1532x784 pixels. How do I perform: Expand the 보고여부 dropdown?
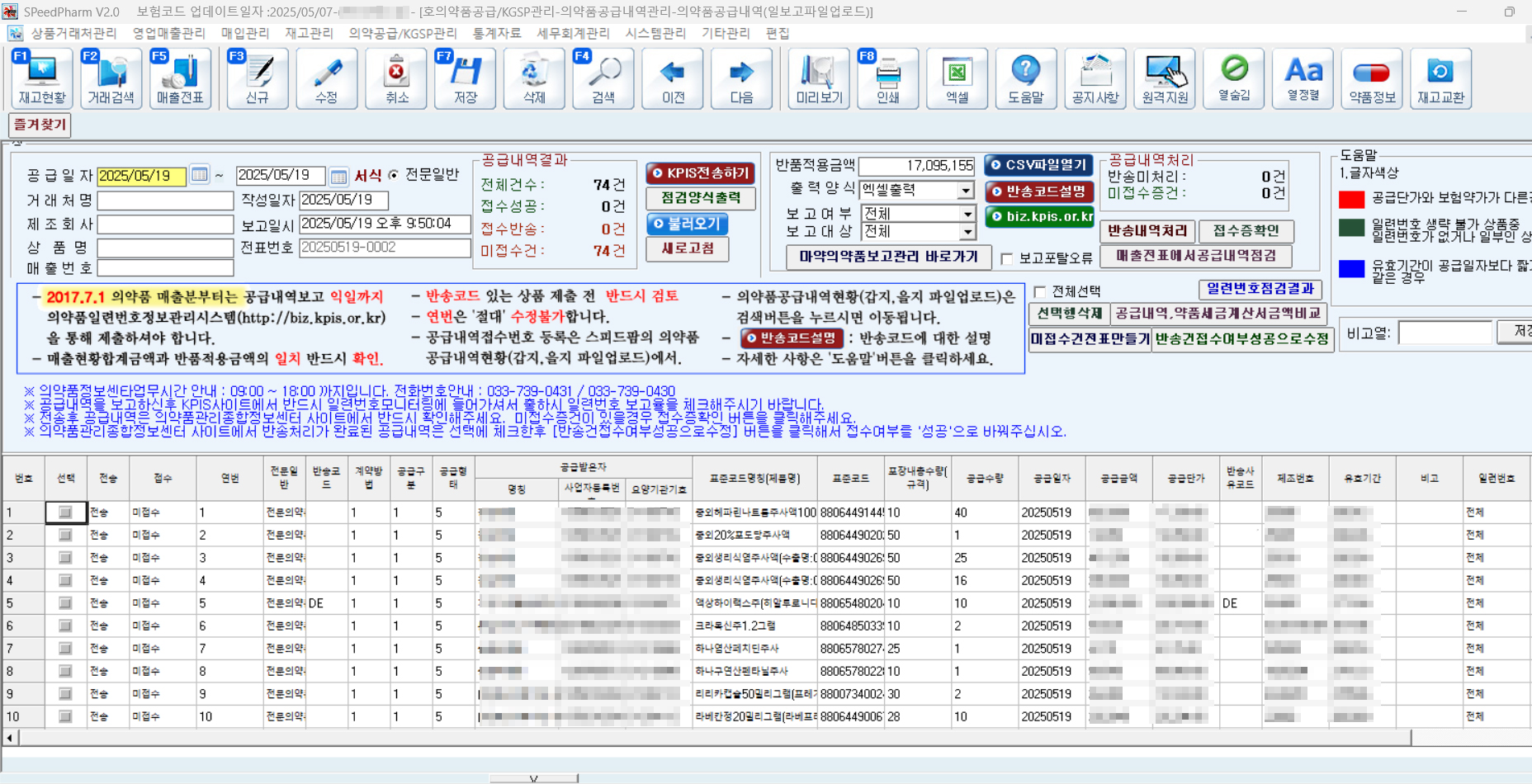point(967,214)
